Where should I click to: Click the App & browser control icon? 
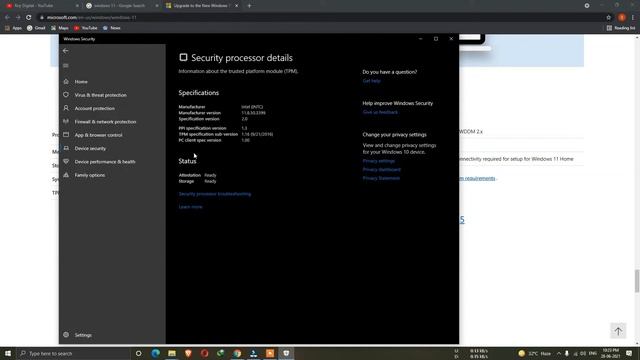66,135
